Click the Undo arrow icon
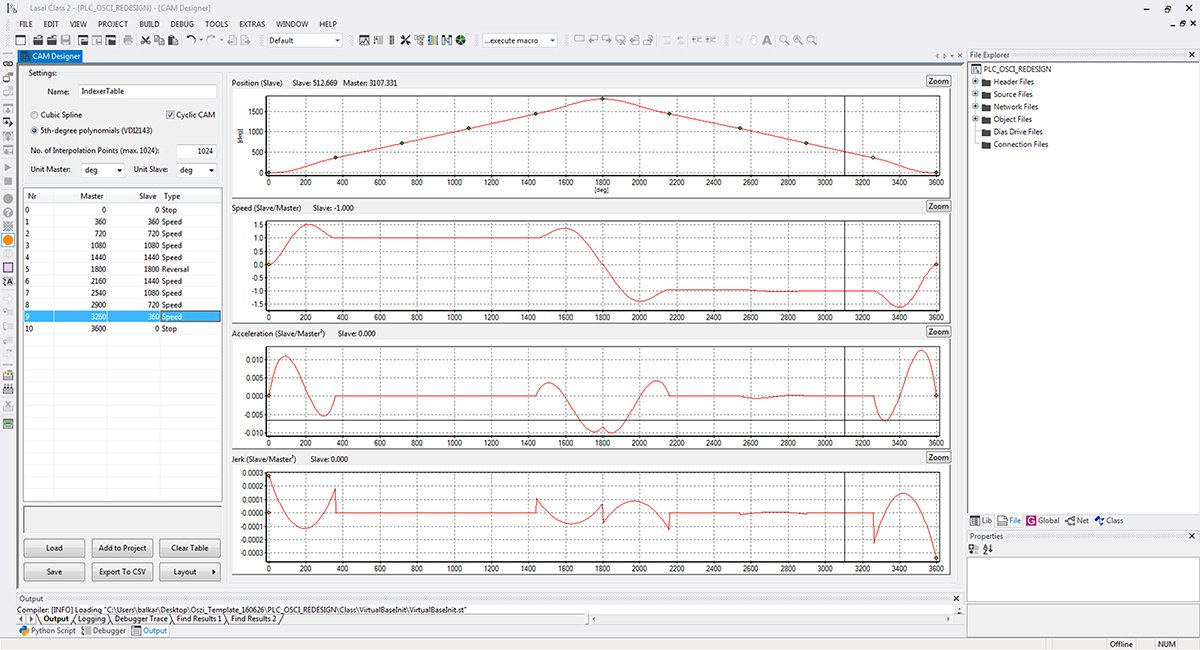1200x650 pixels. (x=190, y=40)
